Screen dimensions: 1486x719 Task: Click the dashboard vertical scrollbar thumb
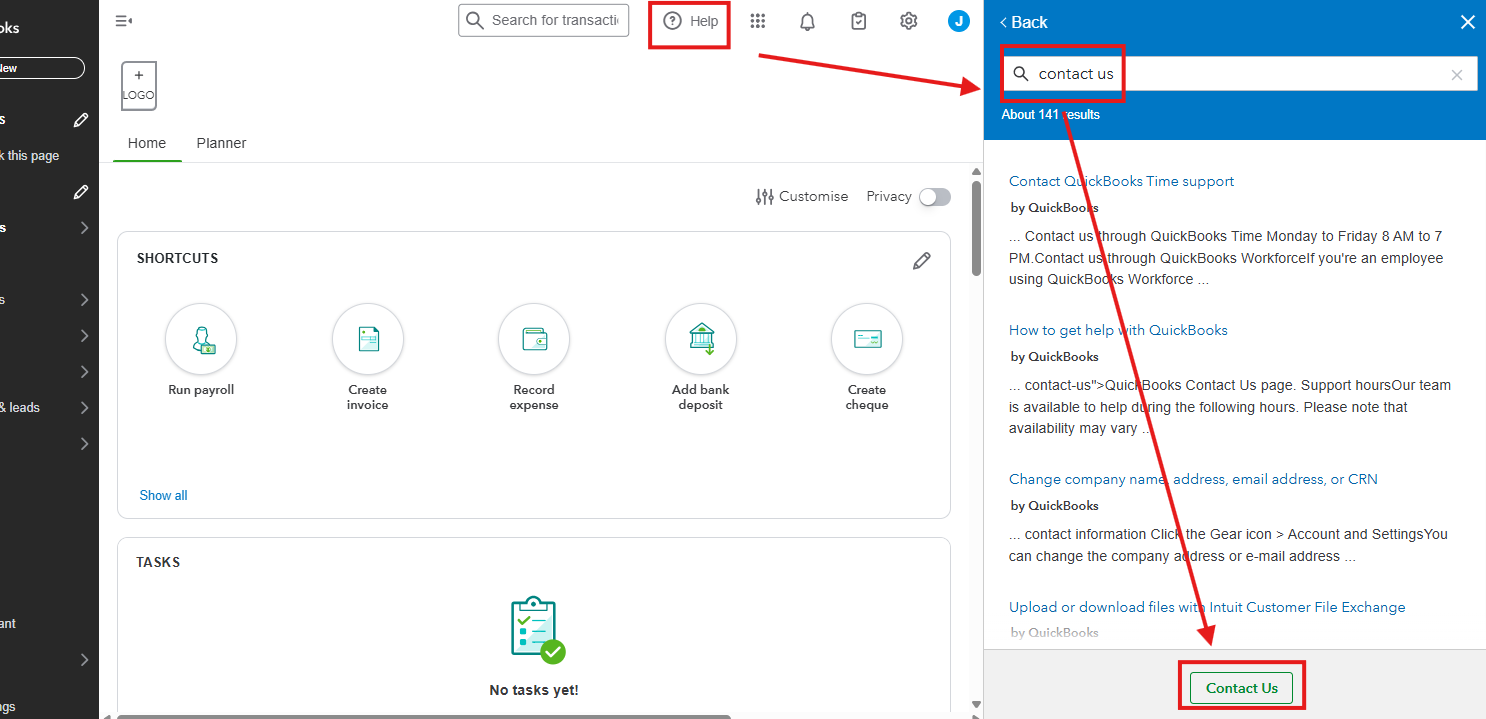977,229
